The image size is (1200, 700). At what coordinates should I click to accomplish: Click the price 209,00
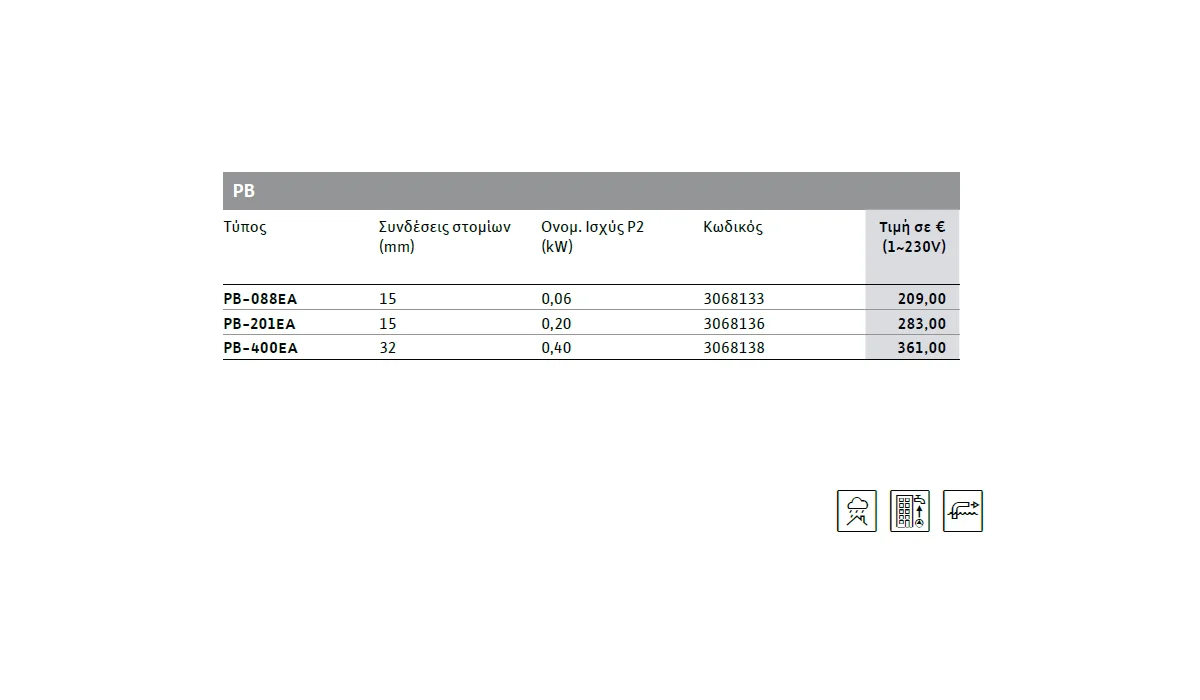[x=922, y=299]
